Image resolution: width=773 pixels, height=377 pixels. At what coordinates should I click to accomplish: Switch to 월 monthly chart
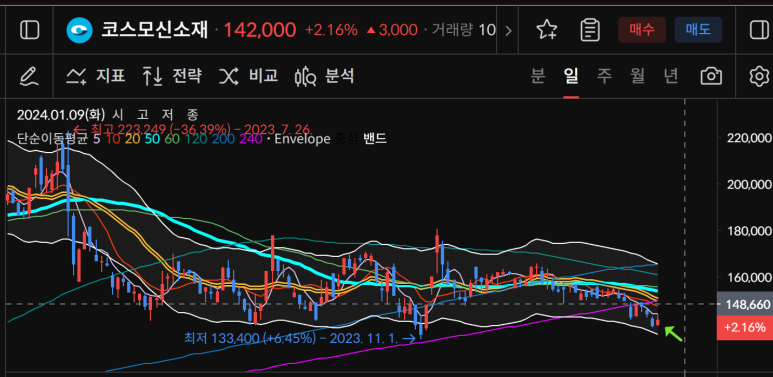[637, 76]
